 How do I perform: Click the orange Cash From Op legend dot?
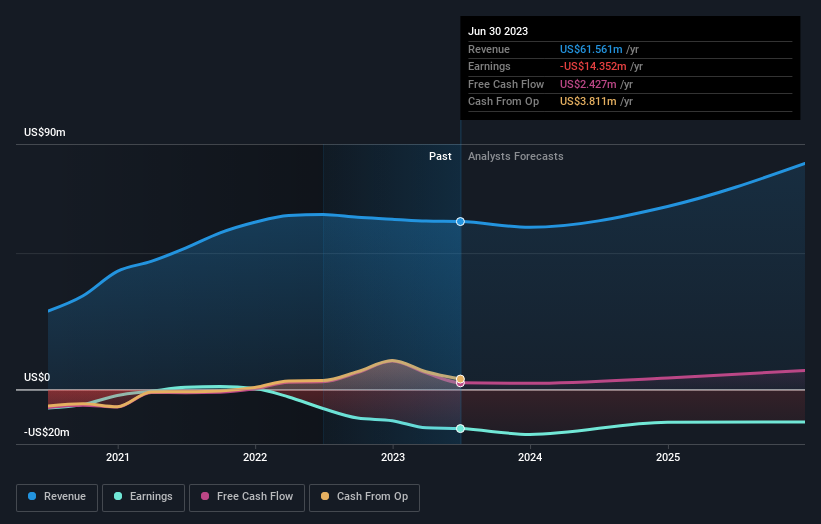(x=325, y=496)
